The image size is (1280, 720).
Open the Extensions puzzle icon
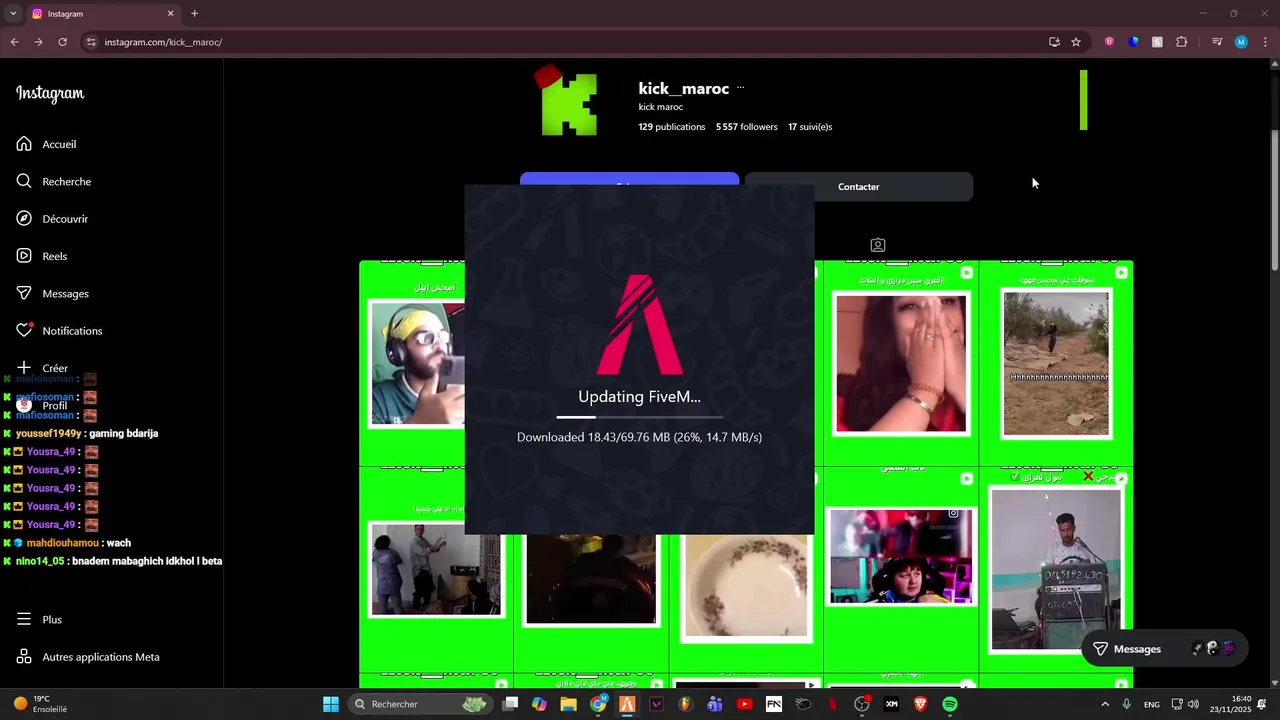coord(1181,42)
